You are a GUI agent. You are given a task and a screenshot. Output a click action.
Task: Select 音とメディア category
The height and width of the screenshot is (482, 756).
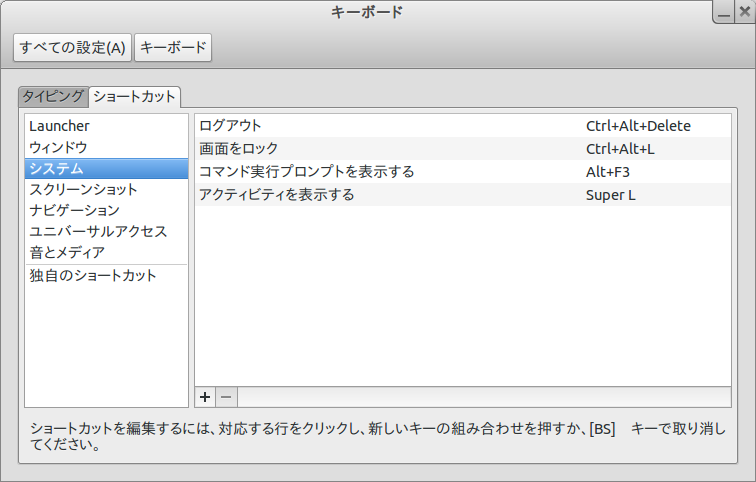(67, 252)
